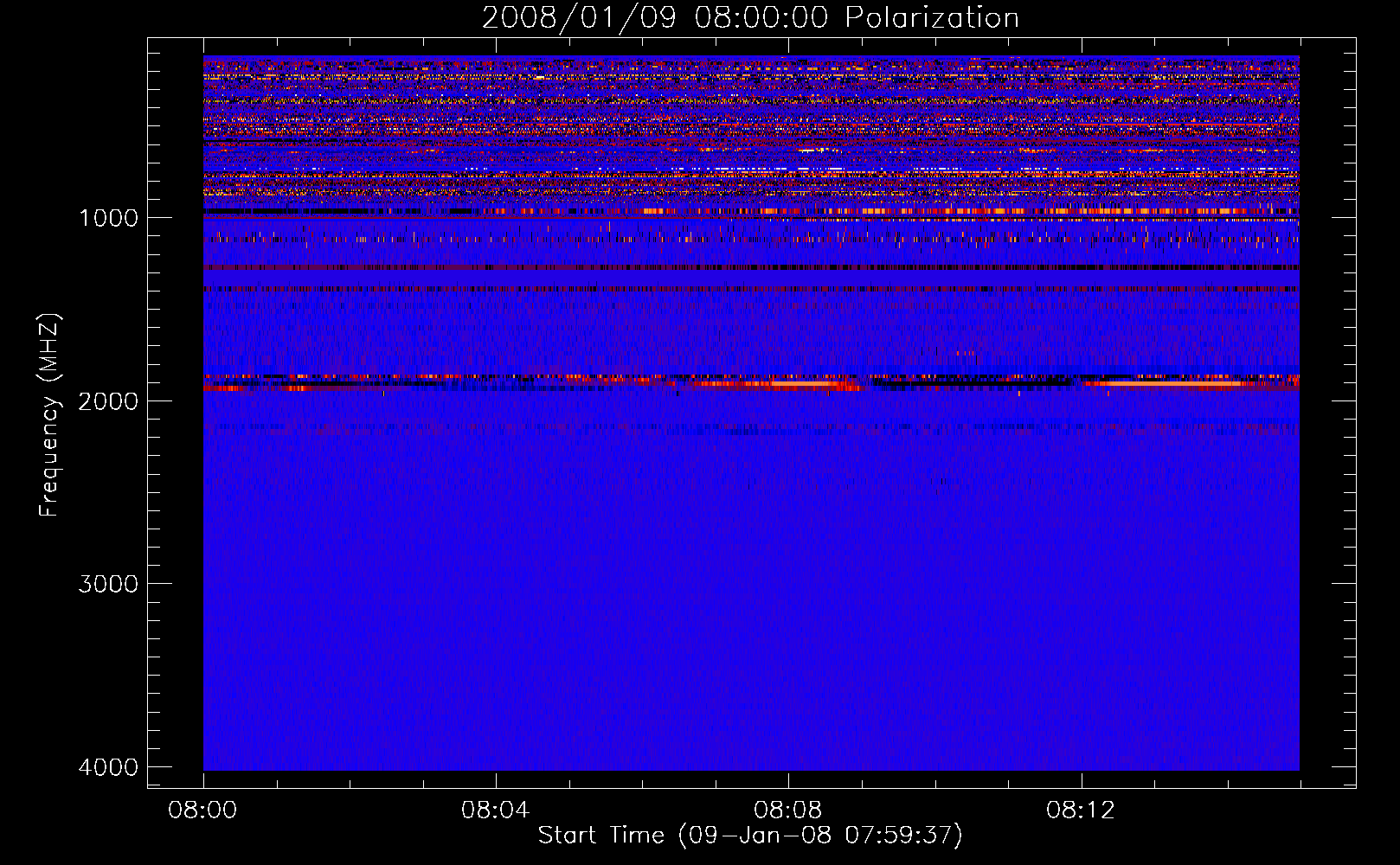Click the 'Frequency (MHZ)' axis label
This screenshot has width=1400, height=865.
click(x=50, y=414)
